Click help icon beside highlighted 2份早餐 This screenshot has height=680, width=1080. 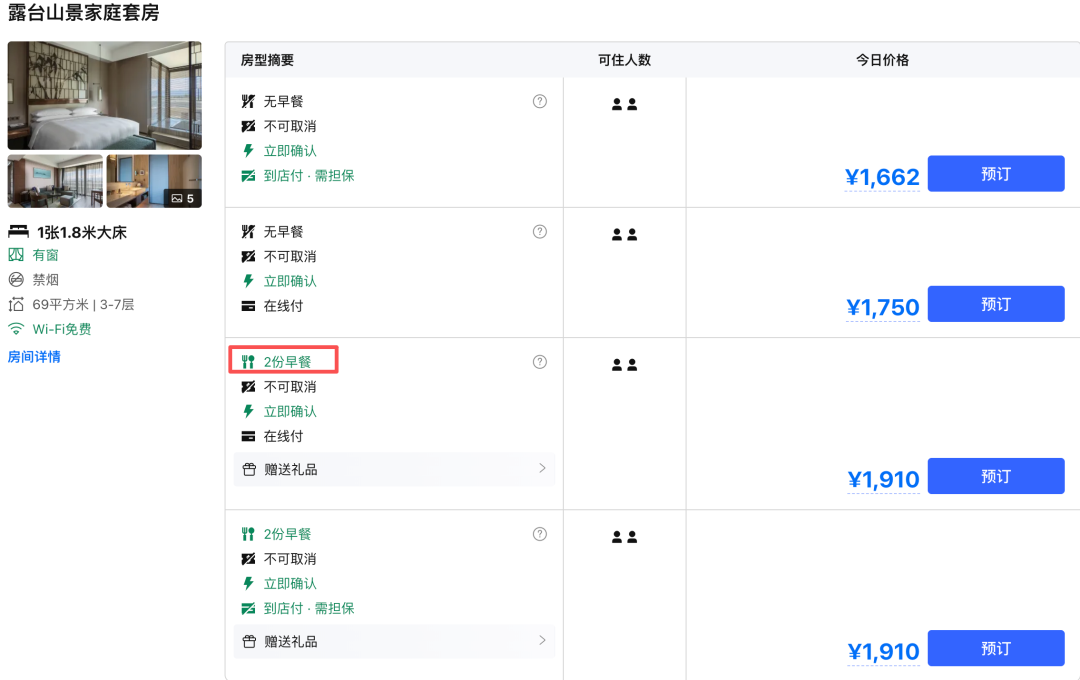[x=540, y=362]
